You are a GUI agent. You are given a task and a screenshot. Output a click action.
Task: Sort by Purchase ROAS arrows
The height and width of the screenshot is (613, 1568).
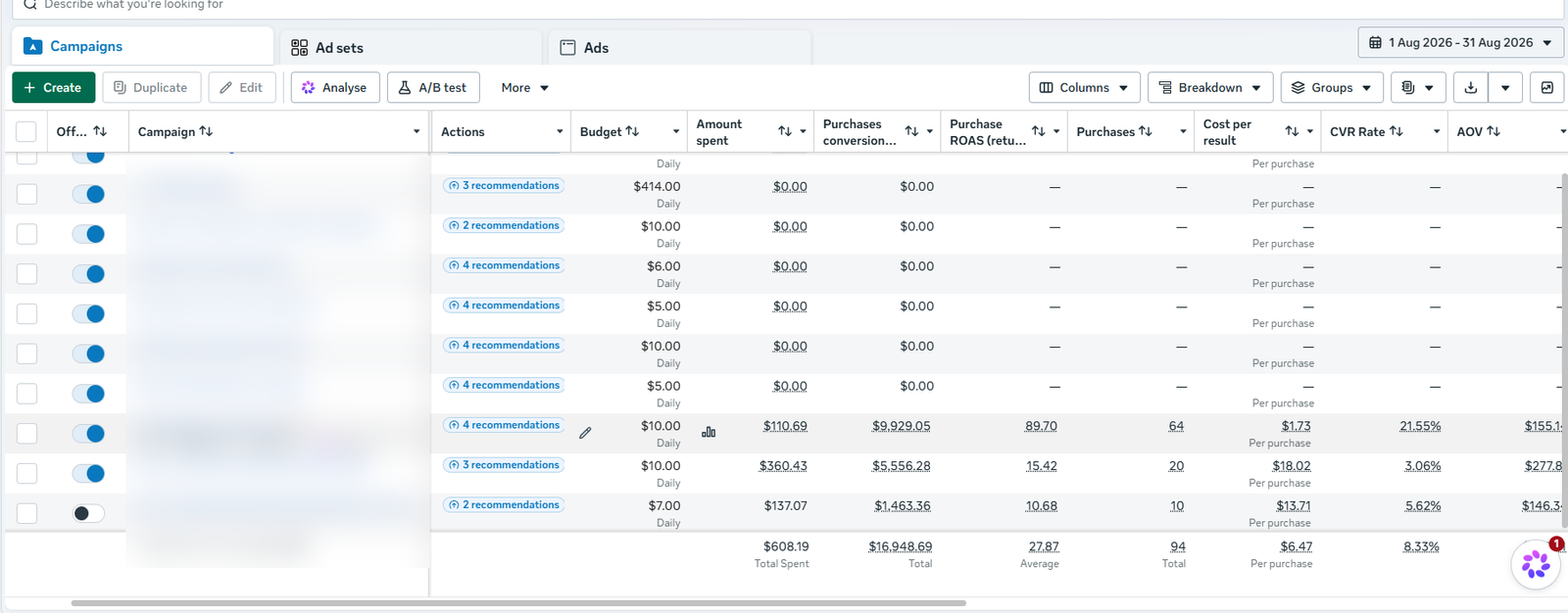(x=1039, y=131)
